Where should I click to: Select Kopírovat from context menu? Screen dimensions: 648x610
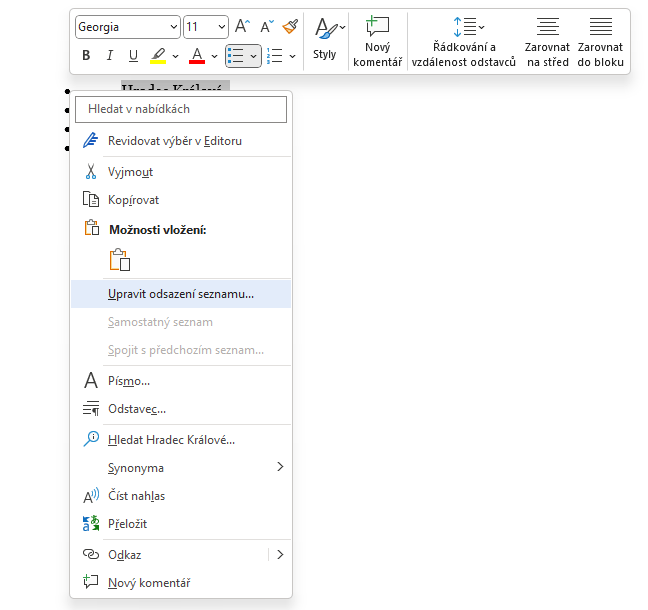(x=181, y=200)
